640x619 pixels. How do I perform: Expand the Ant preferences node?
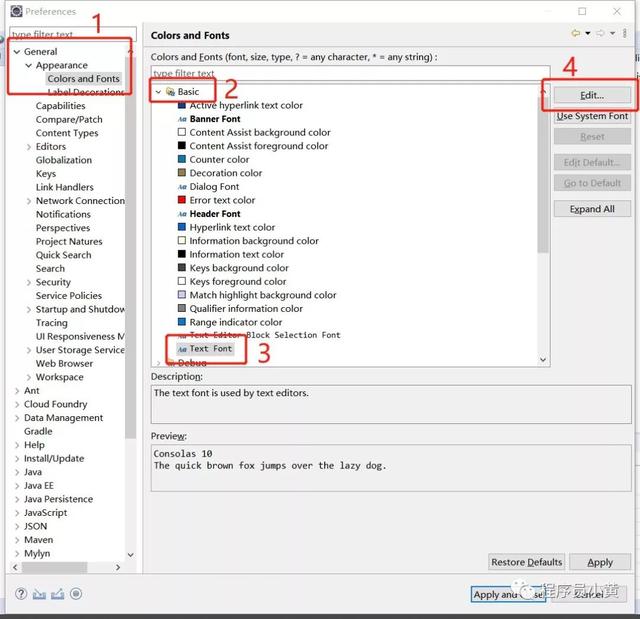[x=17, y=391]
